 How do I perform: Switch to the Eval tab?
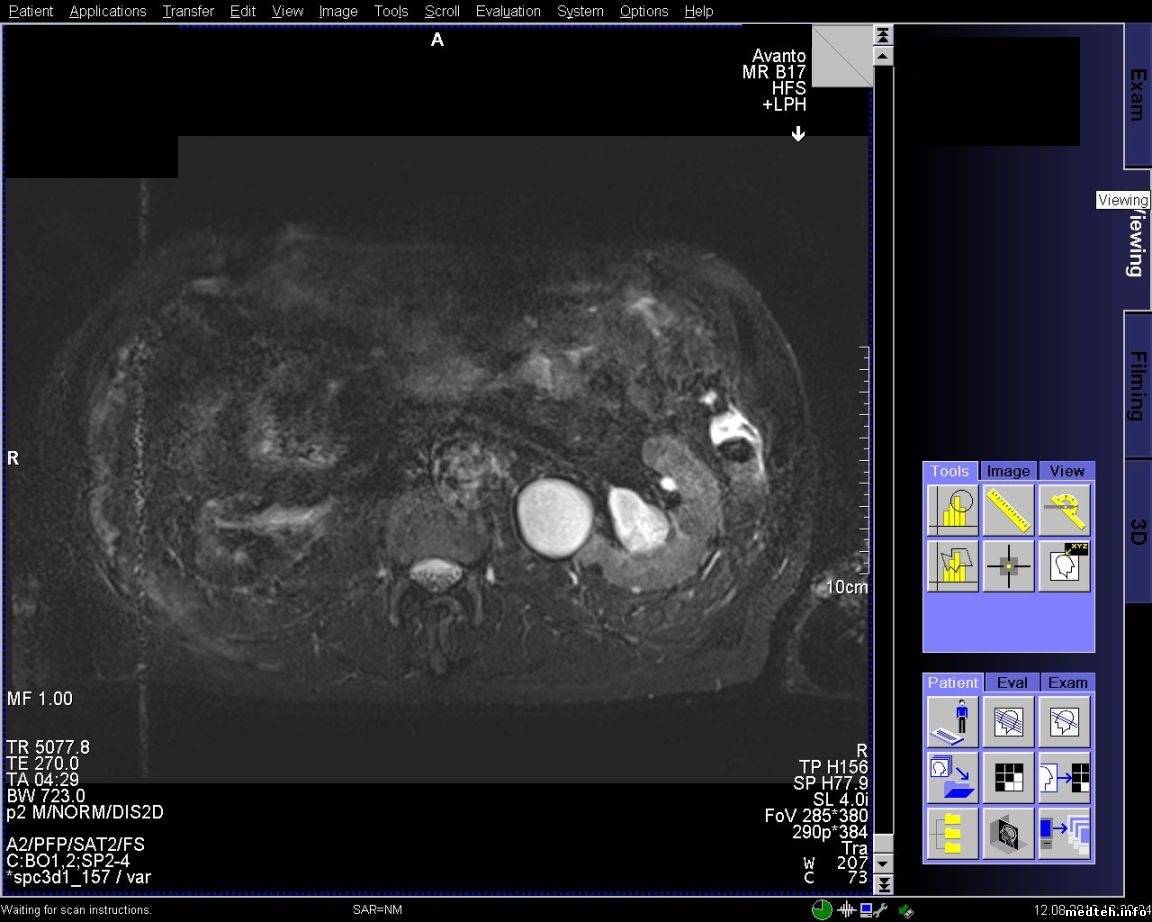pyautogui.click(x=1011, y=683)
